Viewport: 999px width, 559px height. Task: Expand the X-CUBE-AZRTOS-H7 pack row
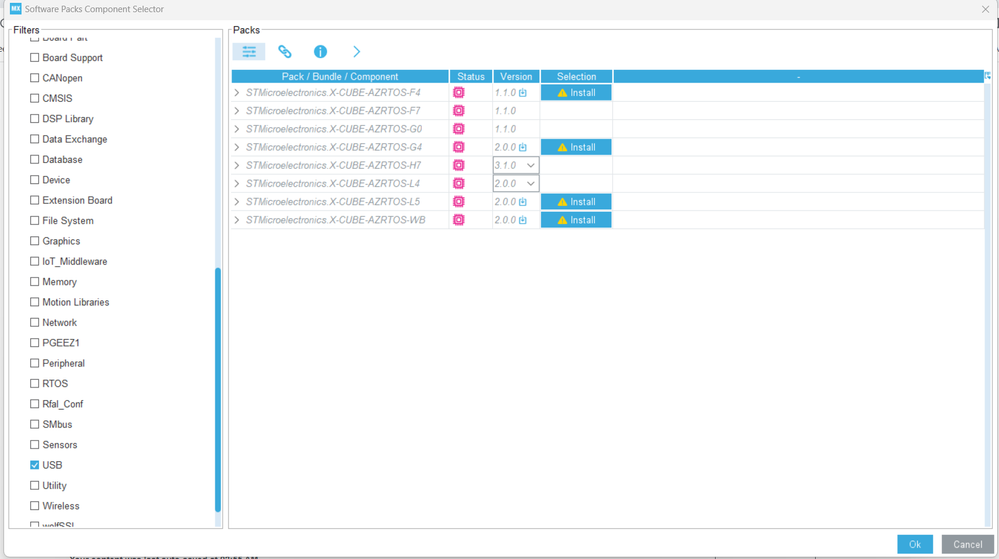tap(237, 165)
